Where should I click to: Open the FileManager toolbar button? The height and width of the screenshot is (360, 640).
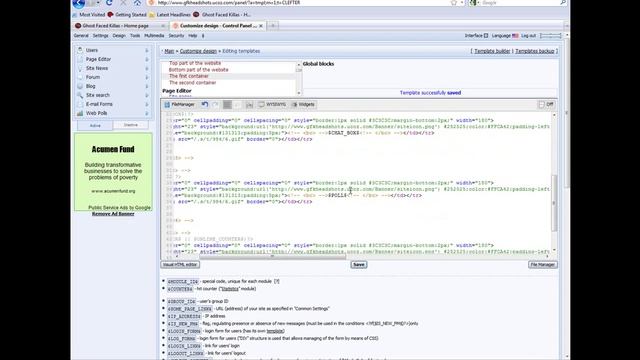tap(180, 104)
